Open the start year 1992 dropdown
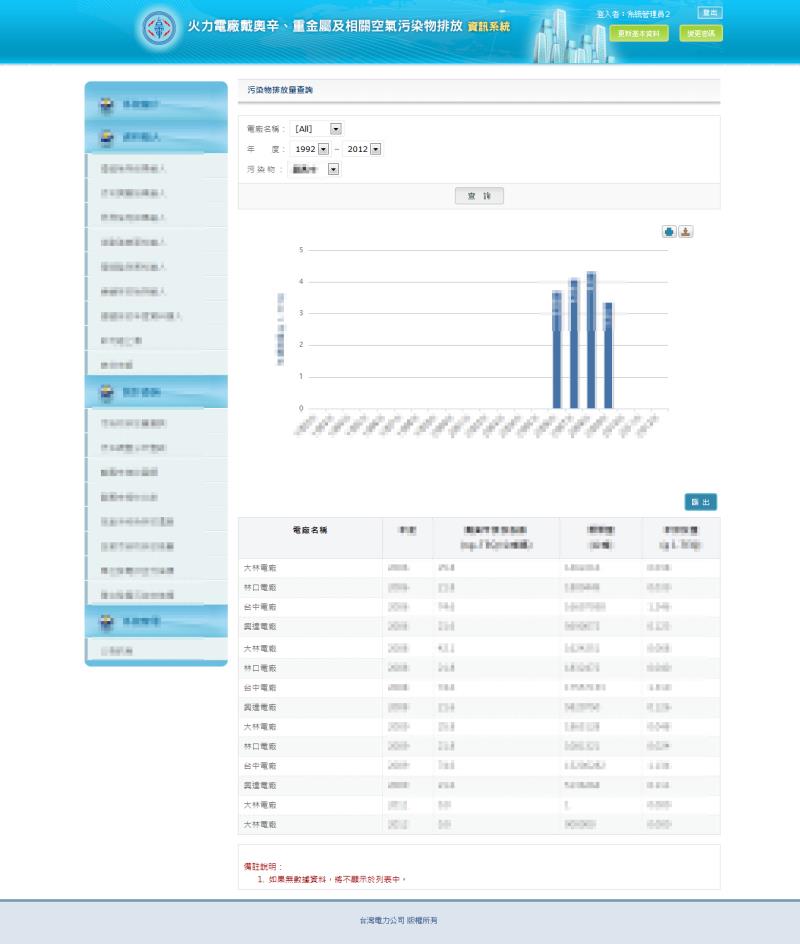Viewport: 800px width, 944px height. [323, 149]
